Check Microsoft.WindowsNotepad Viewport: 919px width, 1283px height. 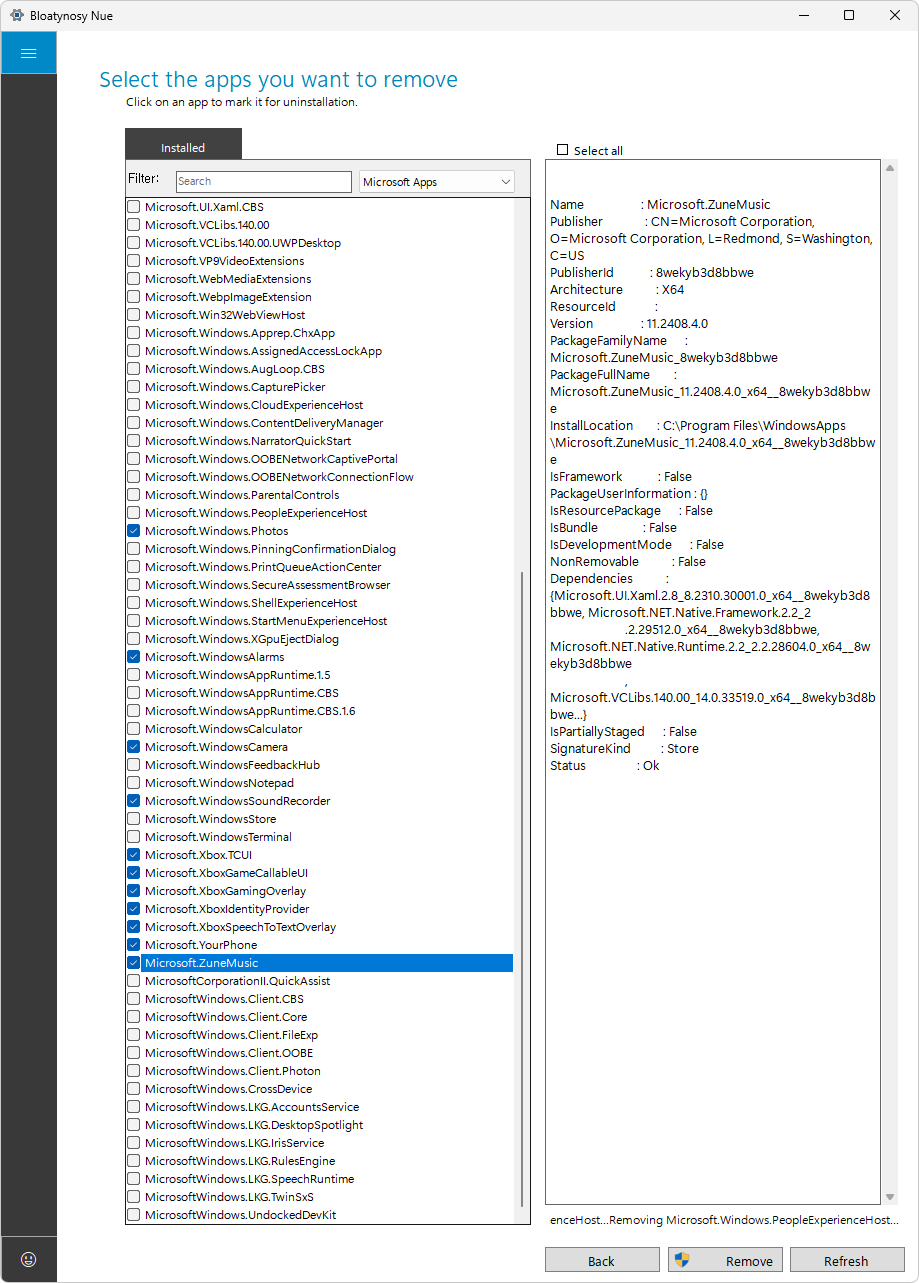[x=134, y=783]
